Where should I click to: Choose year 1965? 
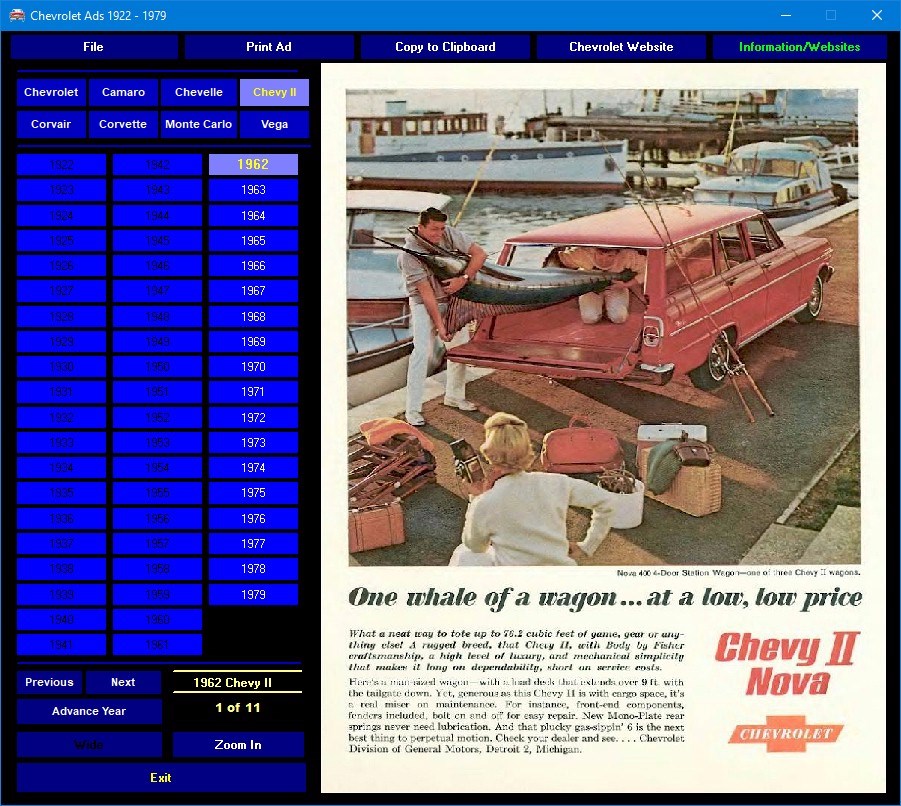click(253, 241)
